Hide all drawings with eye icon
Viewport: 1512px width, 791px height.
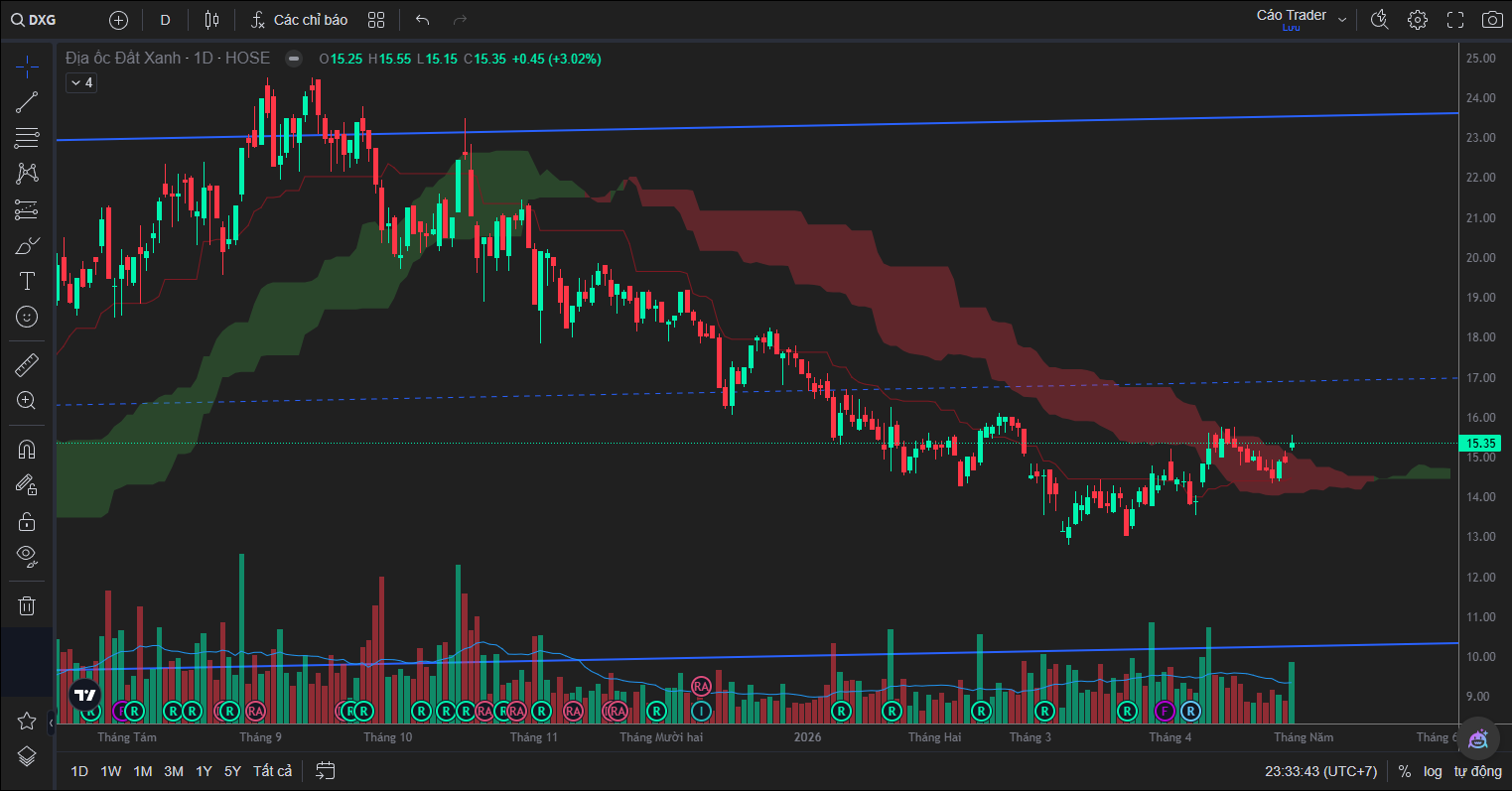pyautogui.click(x=27, y=554)
